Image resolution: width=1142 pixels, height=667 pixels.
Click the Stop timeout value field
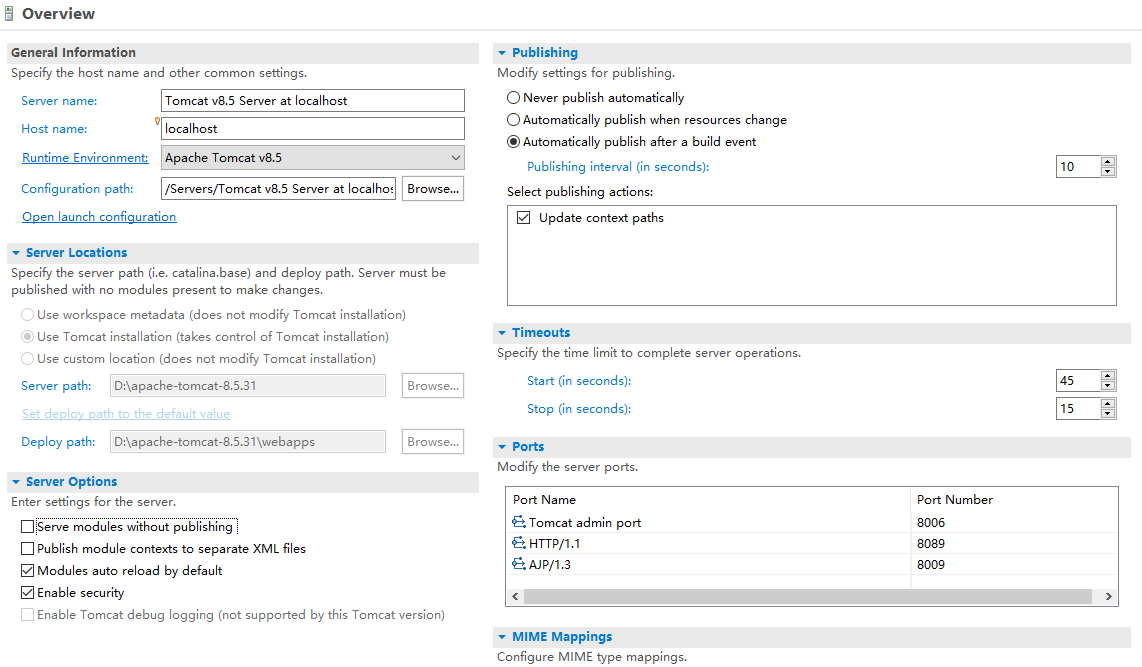tap(1079, 409)
